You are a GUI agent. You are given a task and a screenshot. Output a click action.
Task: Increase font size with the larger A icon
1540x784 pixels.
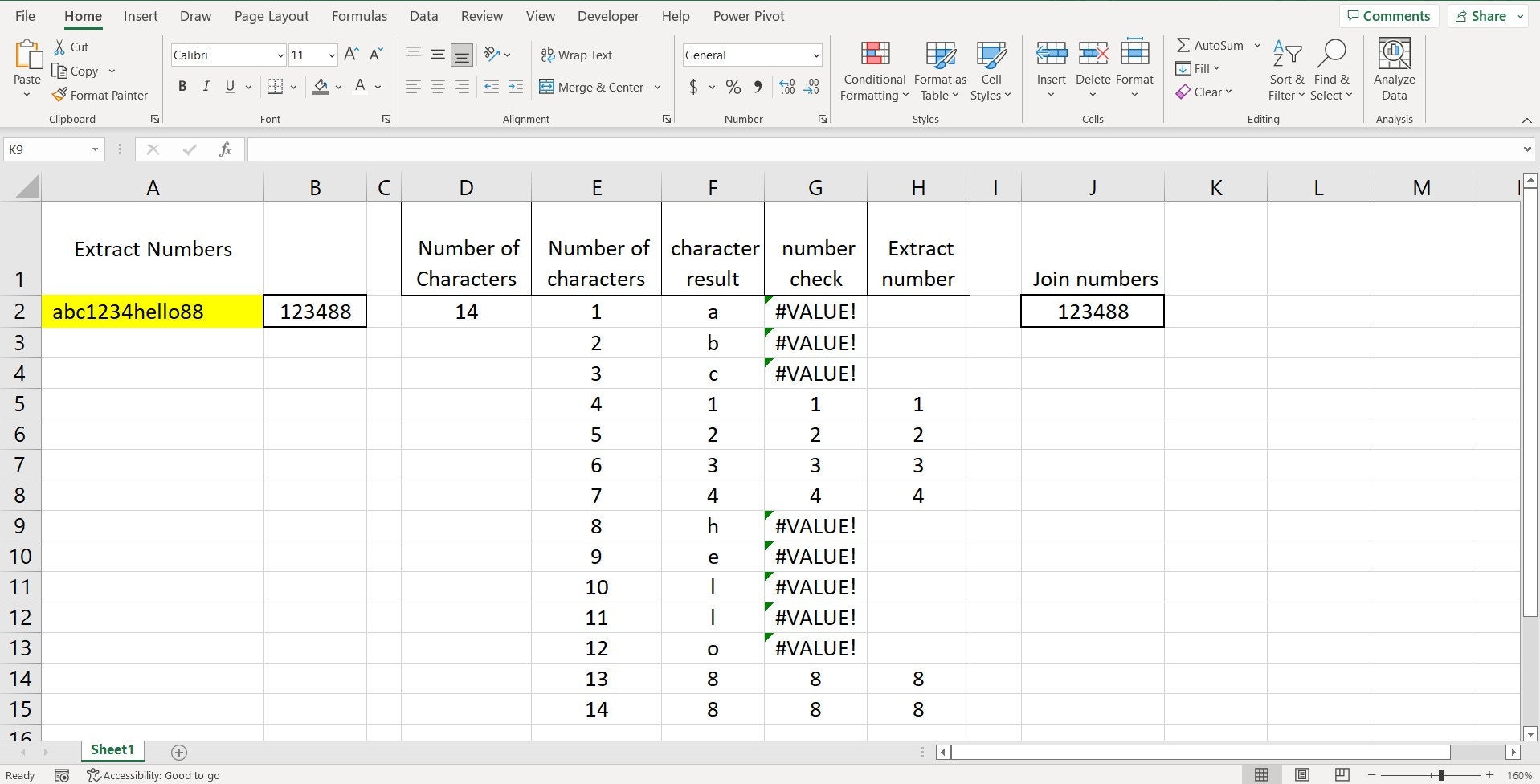351,55
